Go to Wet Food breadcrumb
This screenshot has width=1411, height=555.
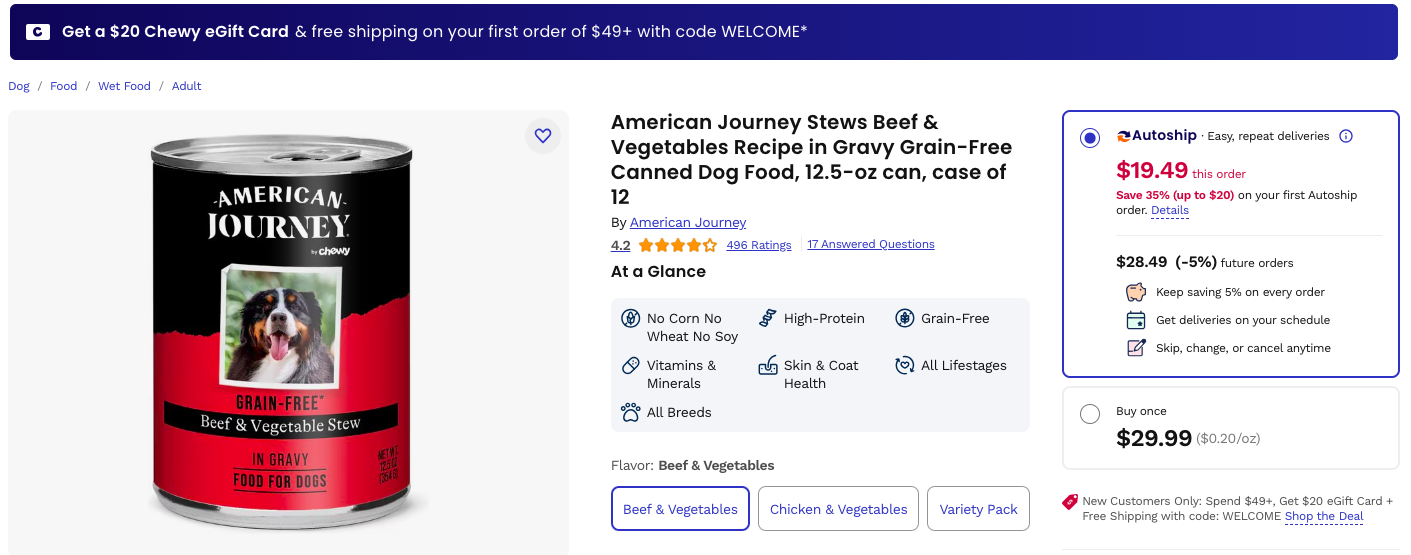[x=124, y=86]
